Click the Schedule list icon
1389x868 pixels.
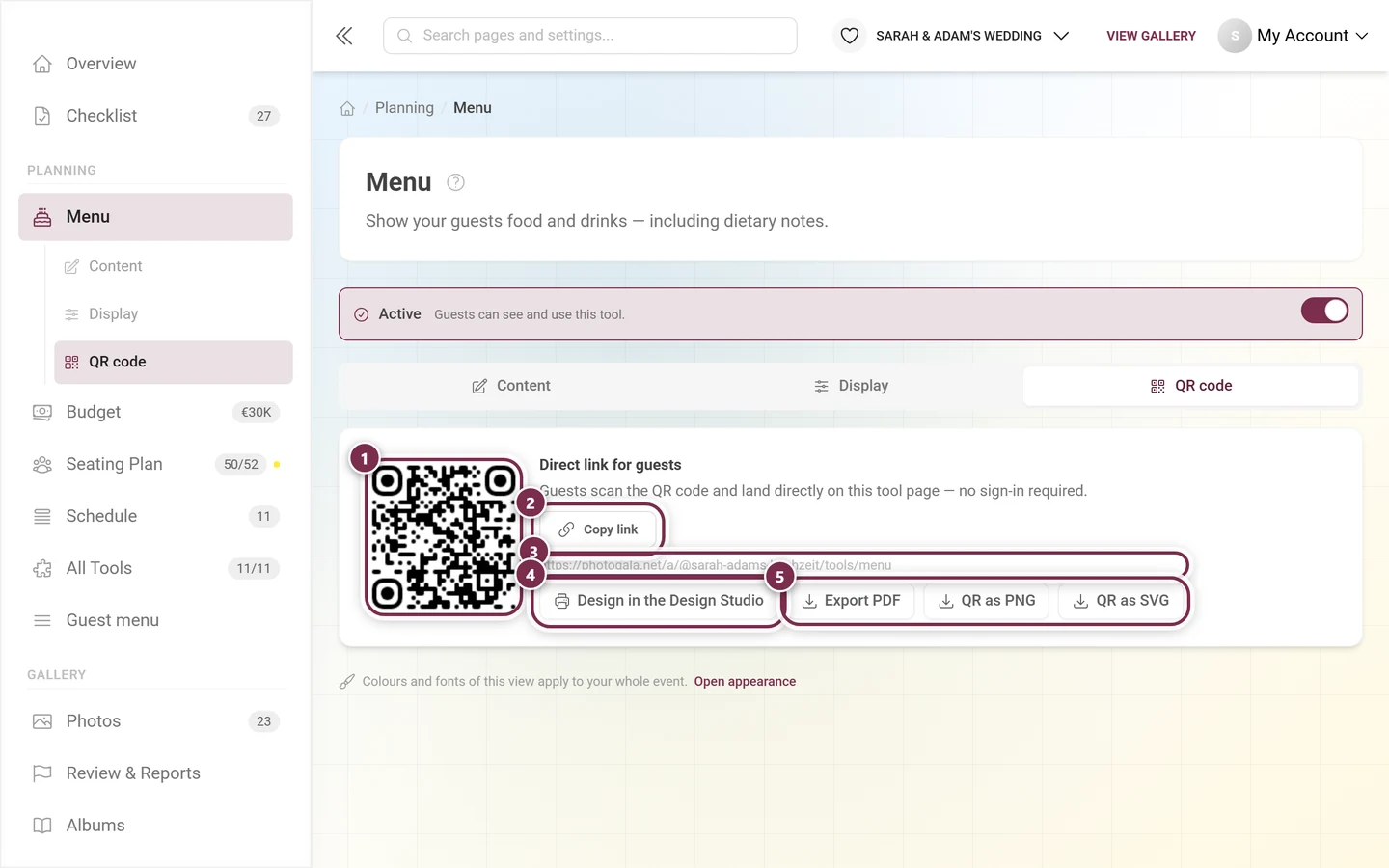(42, 516)
